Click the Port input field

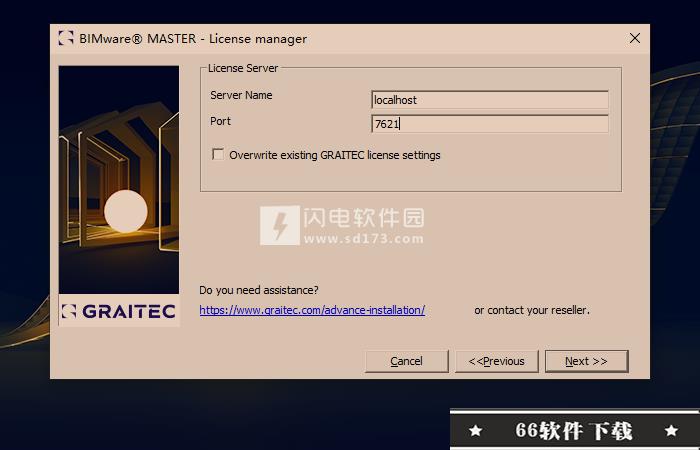click(490, 124)
